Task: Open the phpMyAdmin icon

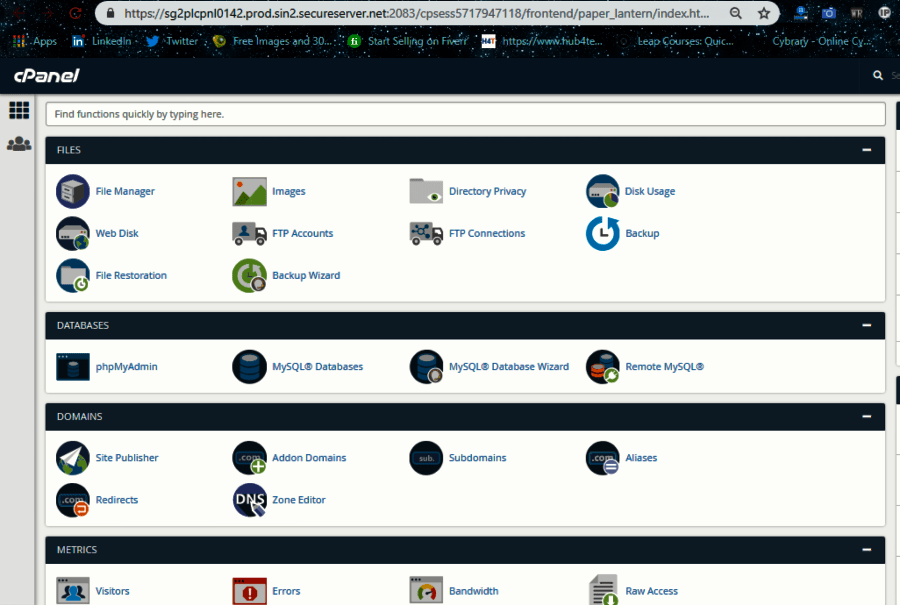Action: (x=73, y=367)
